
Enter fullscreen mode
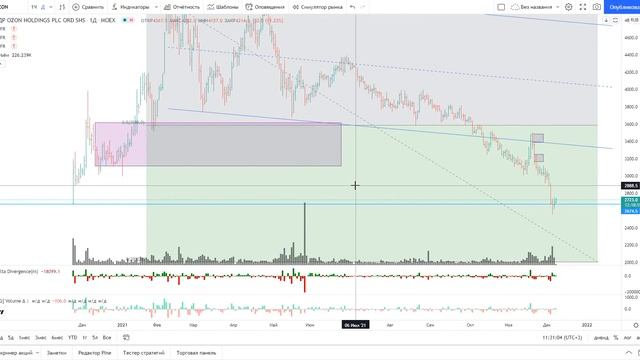pos(583,7)
